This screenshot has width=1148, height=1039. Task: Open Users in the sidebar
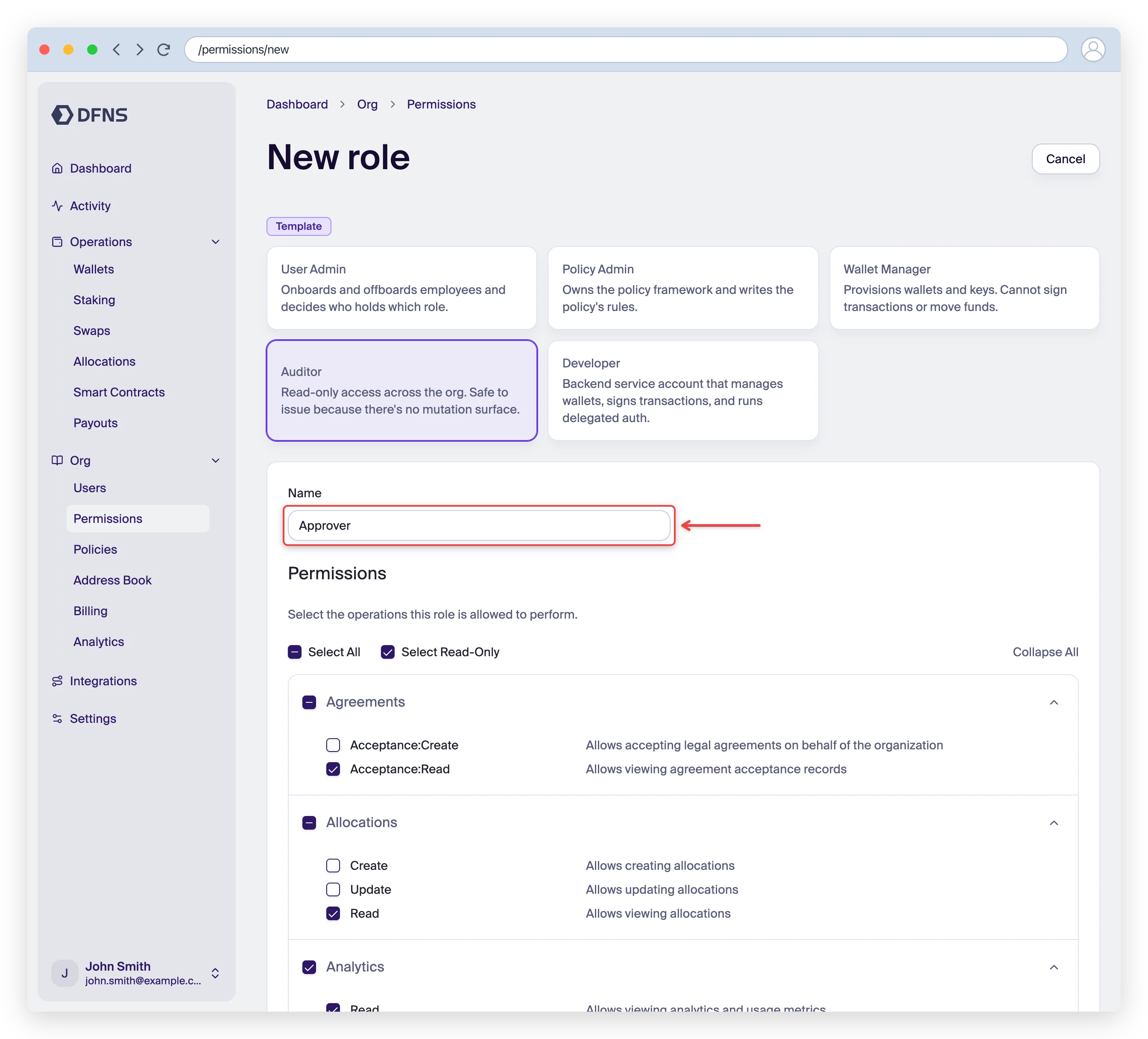point(89,487)
